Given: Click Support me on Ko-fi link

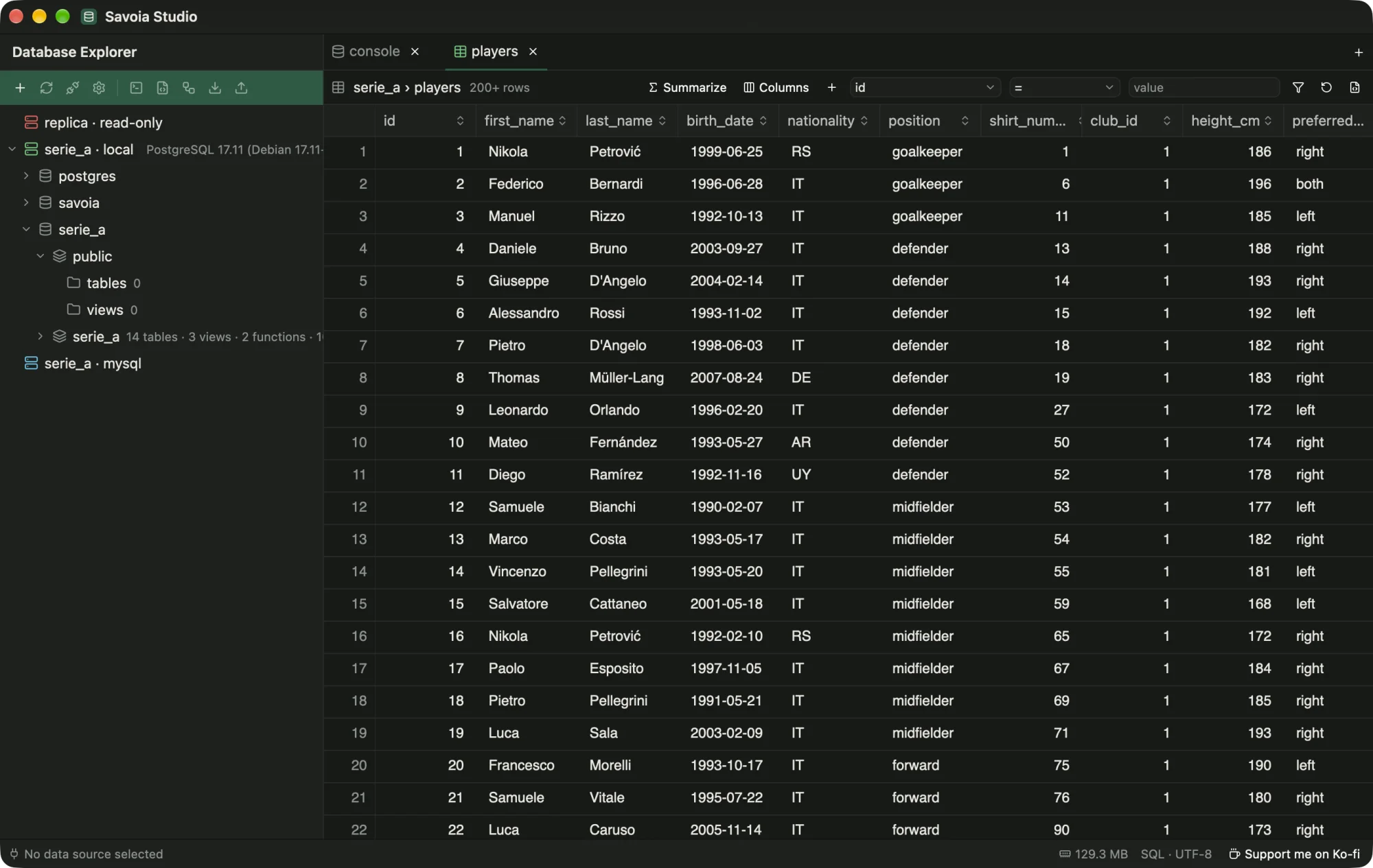Looking at the screenshot, I should pyautogui.click(x=1294, y=854).
